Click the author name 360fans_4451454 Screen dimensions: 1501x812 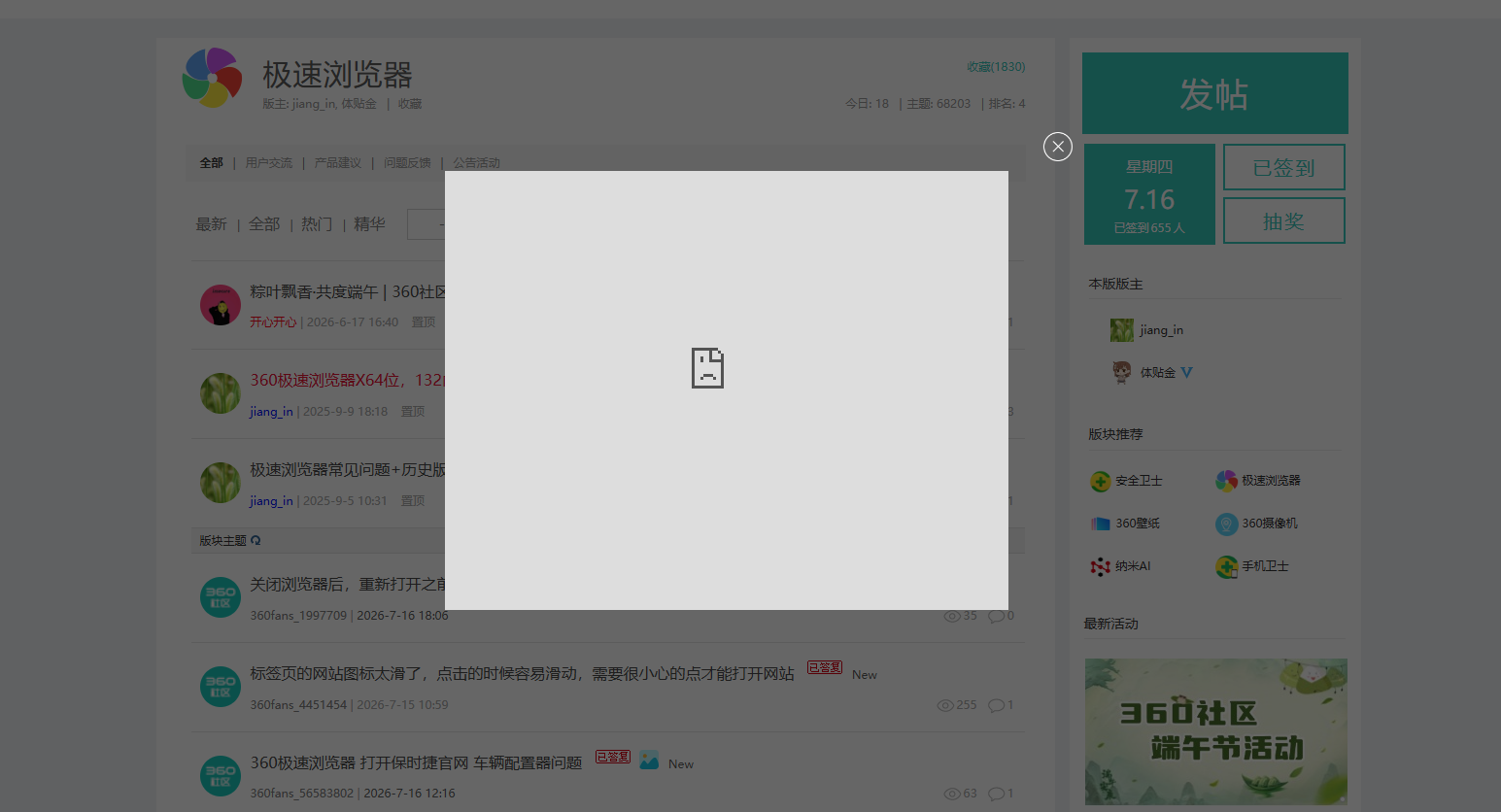coord(298,705)
